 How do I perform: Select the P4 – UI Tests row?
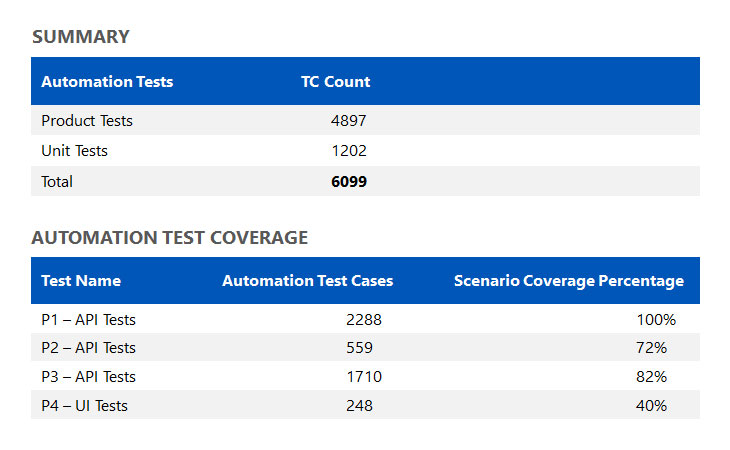(x=84, y=406)
